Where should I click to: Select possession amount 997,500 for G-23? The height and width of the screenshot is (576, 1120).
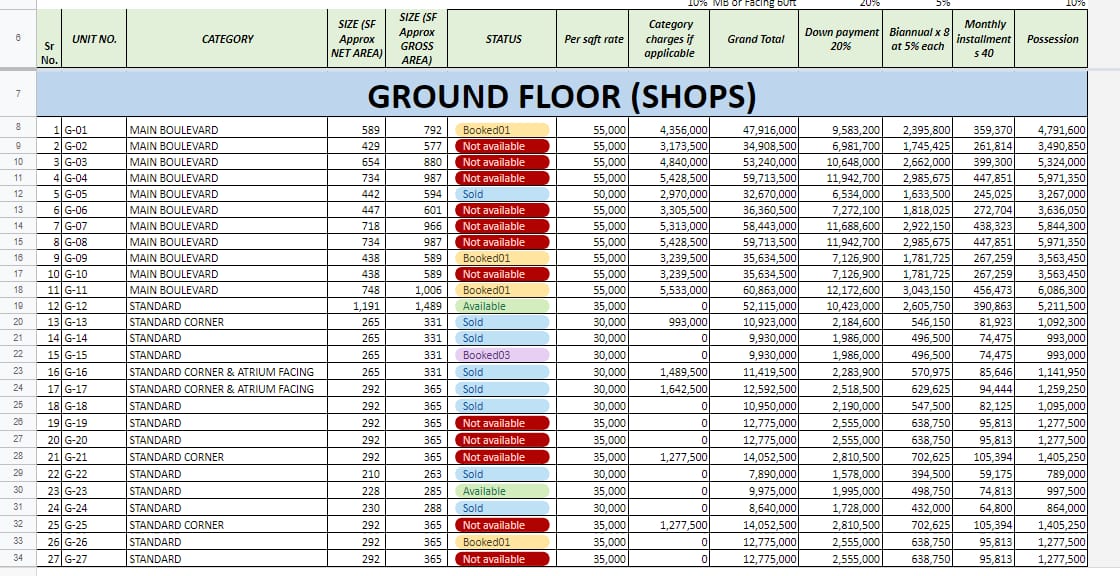1051,491
